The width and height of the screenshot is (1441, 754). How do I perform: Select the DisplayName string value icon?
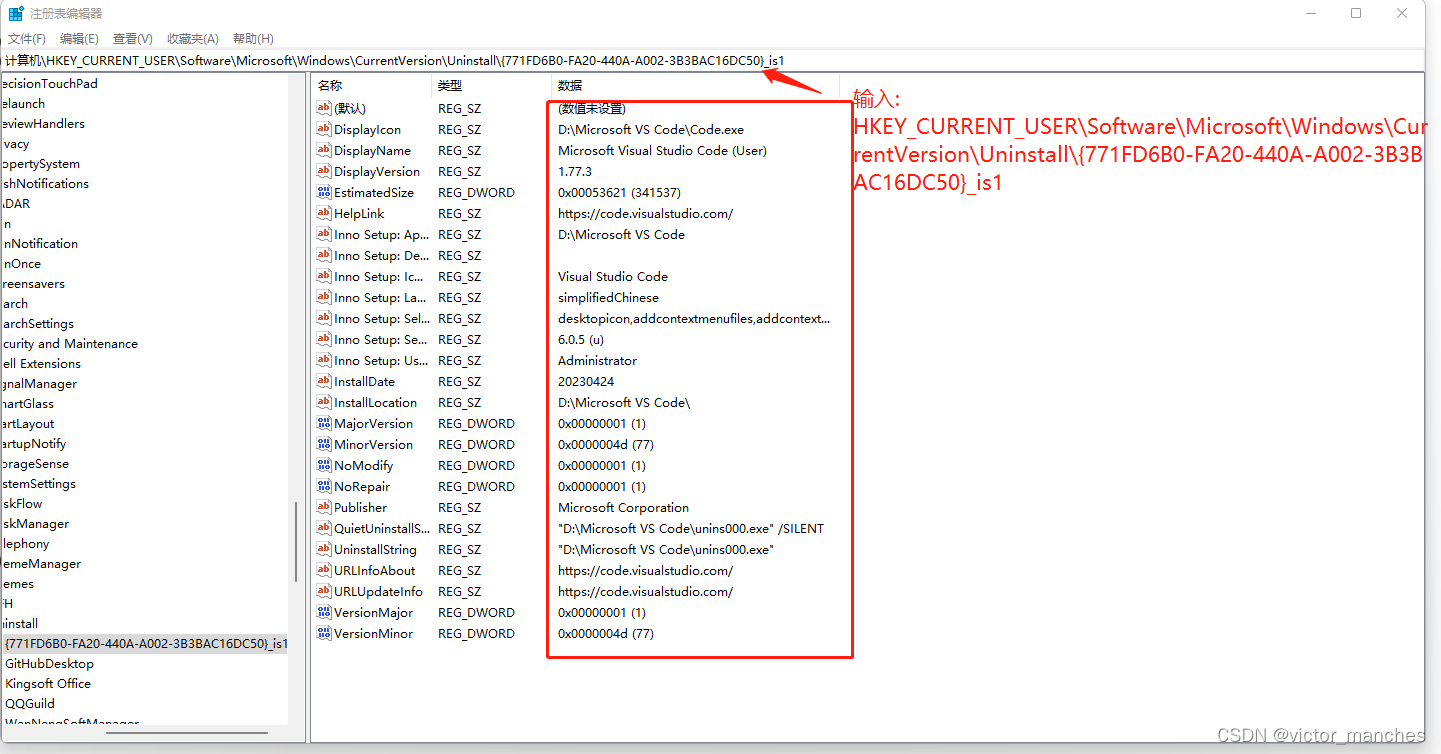point(324,150)
